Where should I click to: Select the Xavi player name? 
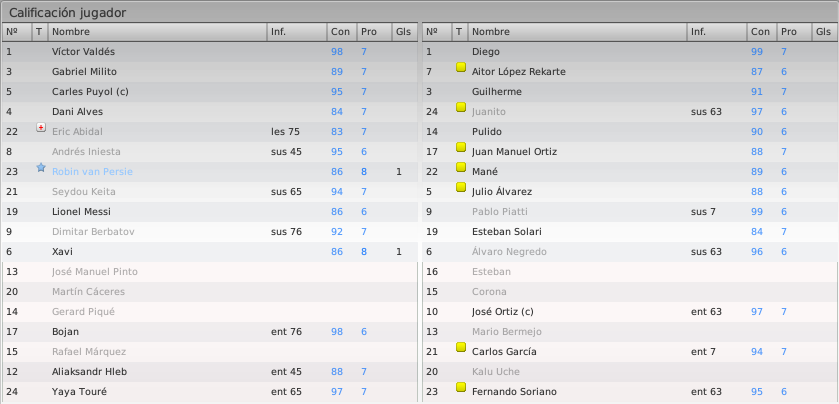pyautogui.click(x=62, y=252)
